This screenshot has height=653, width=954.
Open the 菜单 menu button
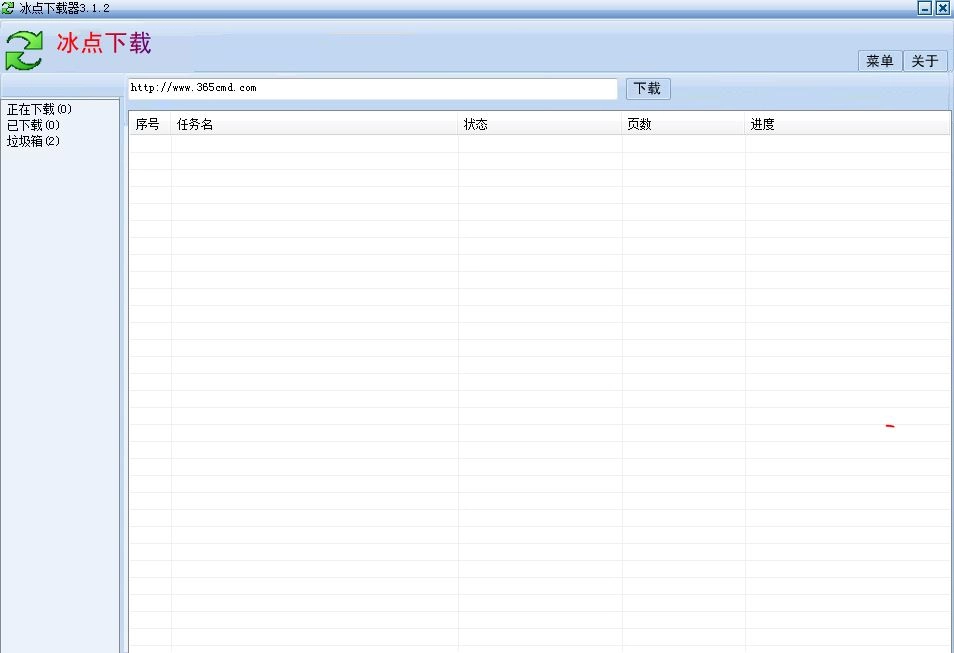pos(879,60)
